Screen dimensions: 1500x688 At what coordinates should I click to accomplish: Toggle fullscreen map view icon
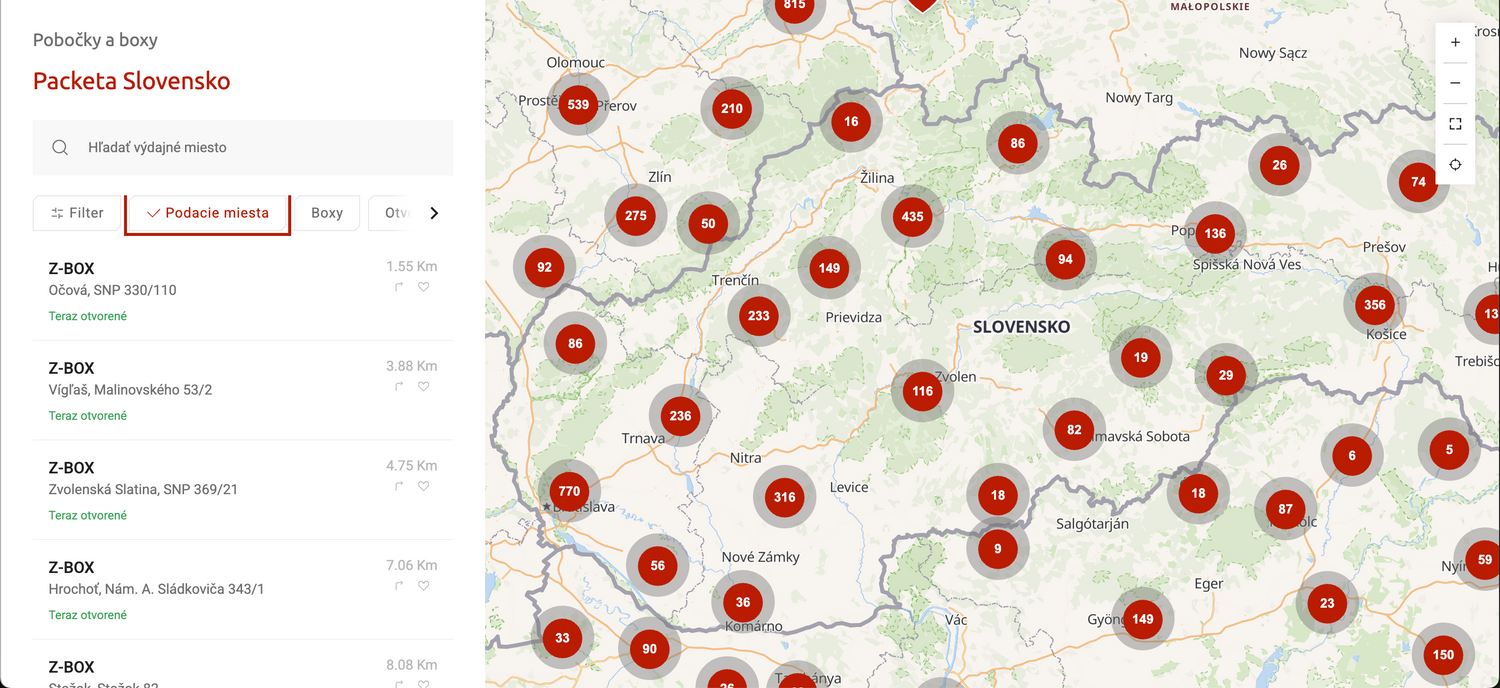pyautogui.click(x=1455, y=124)
